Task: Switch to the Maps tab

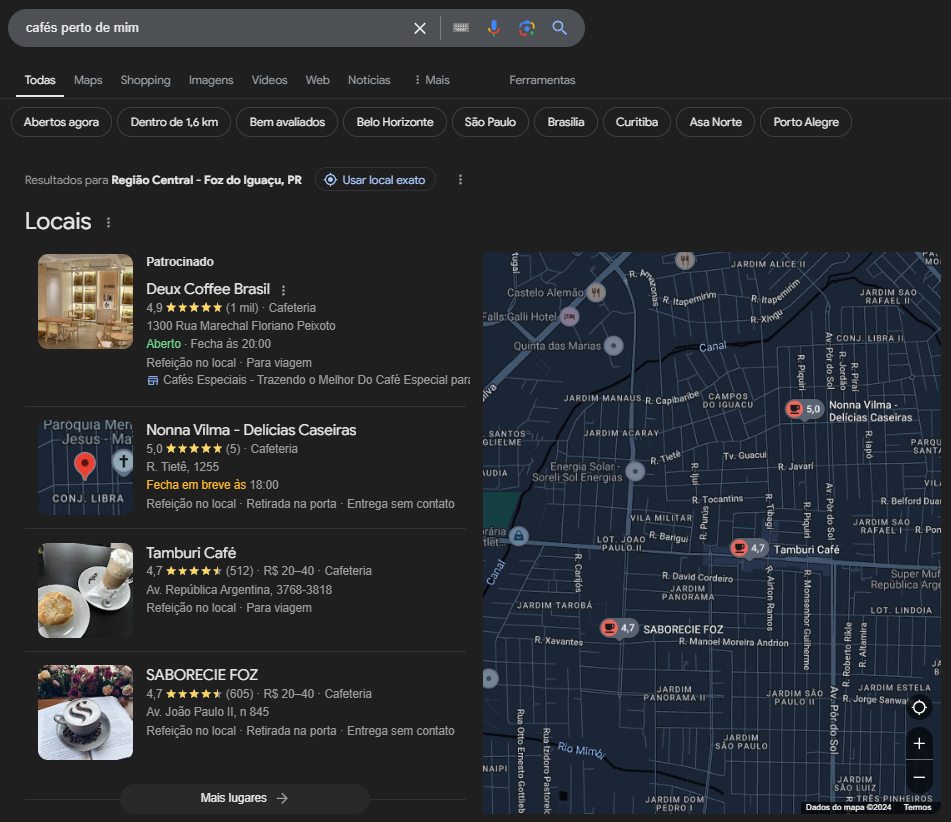Action: coord(88,80)
